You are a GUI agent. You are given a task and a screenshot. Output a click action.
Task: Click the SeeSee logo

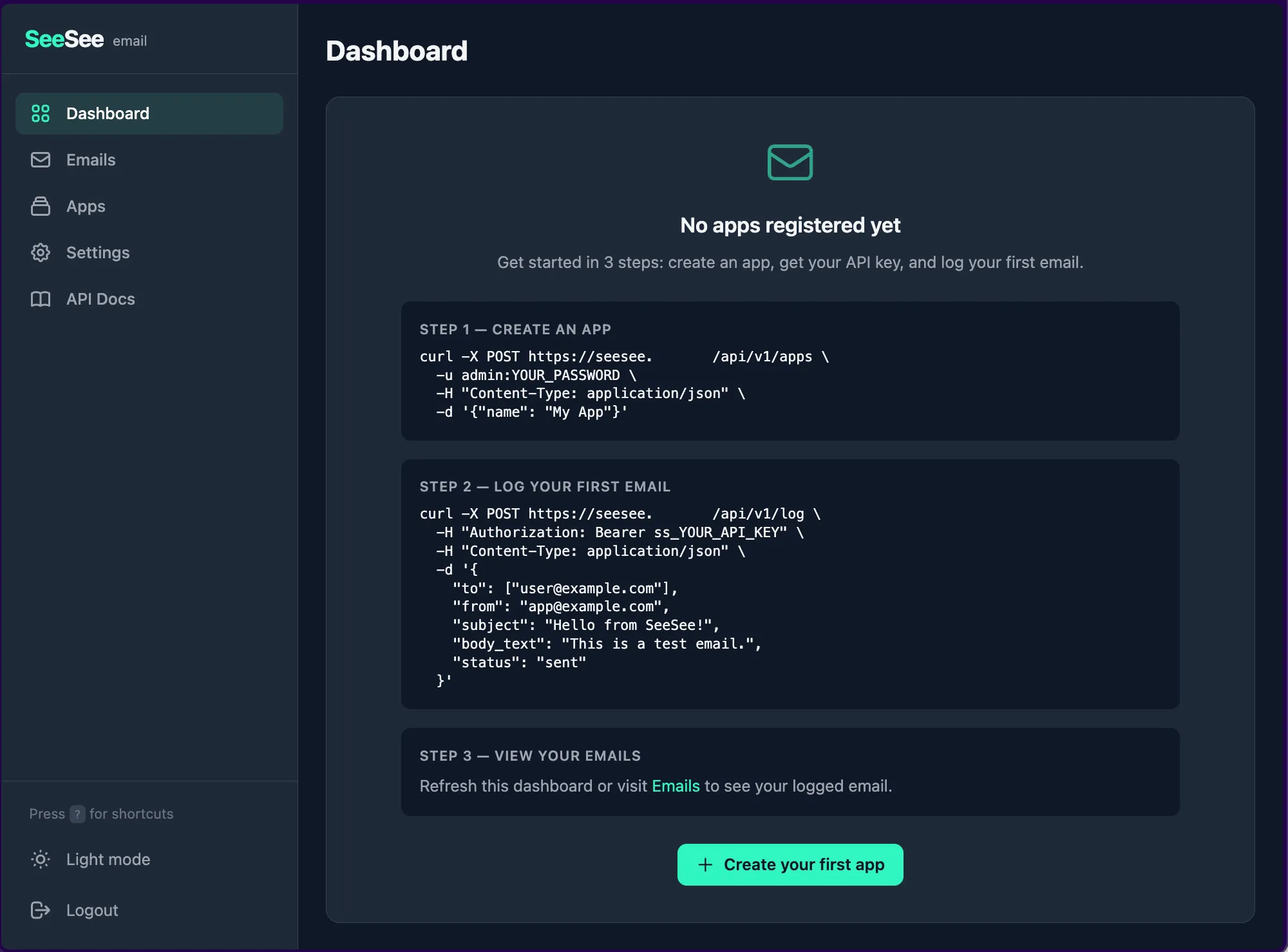(x=64, y=39)
